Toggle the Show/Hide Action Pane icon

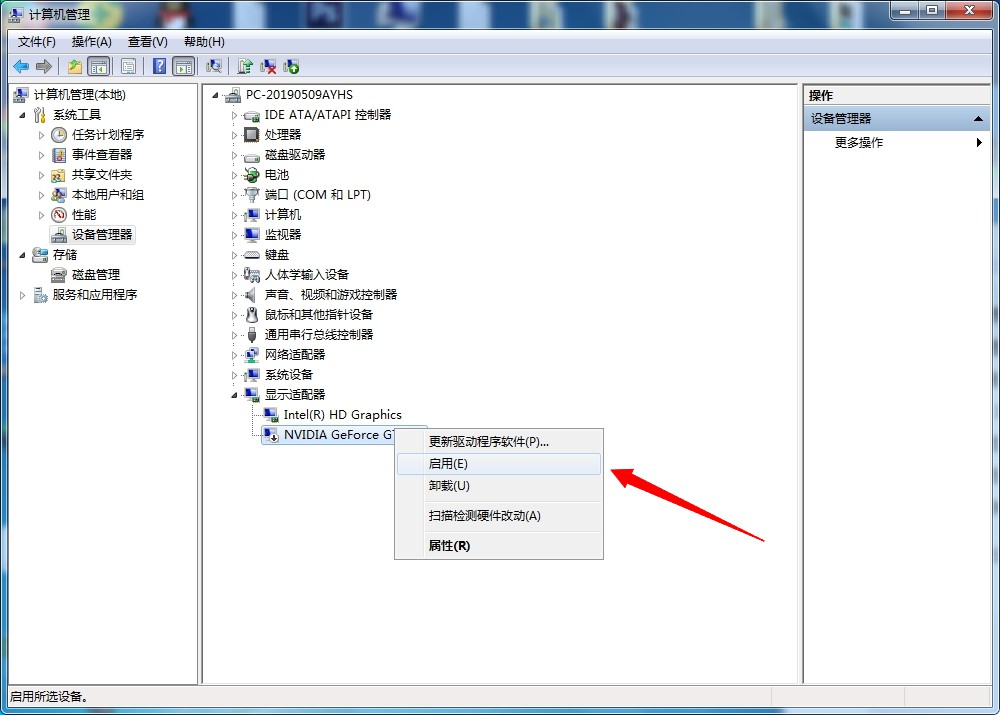(x=184, y=66)
